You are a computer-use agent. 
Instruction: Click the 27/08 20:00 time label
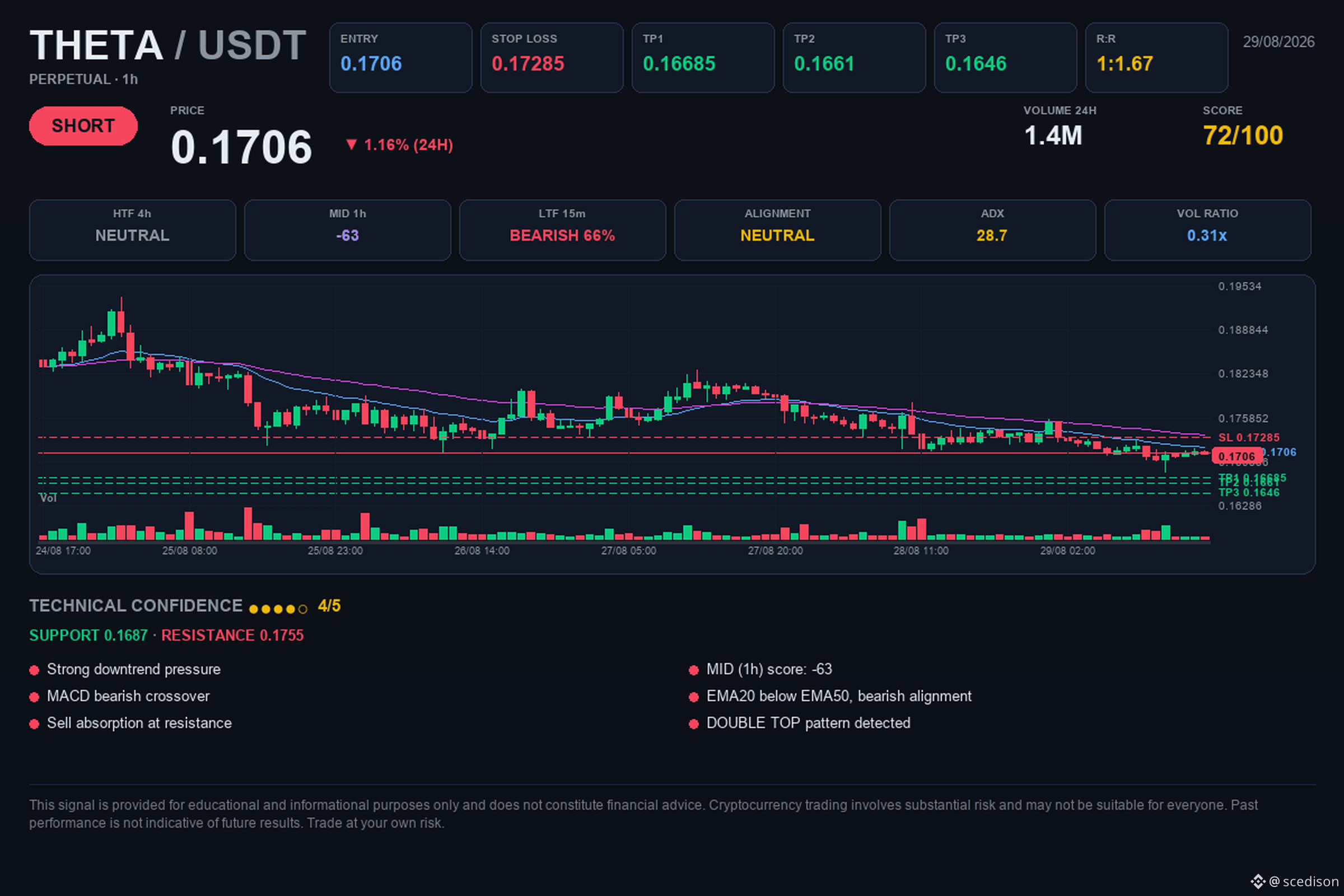tap(776, 551)
